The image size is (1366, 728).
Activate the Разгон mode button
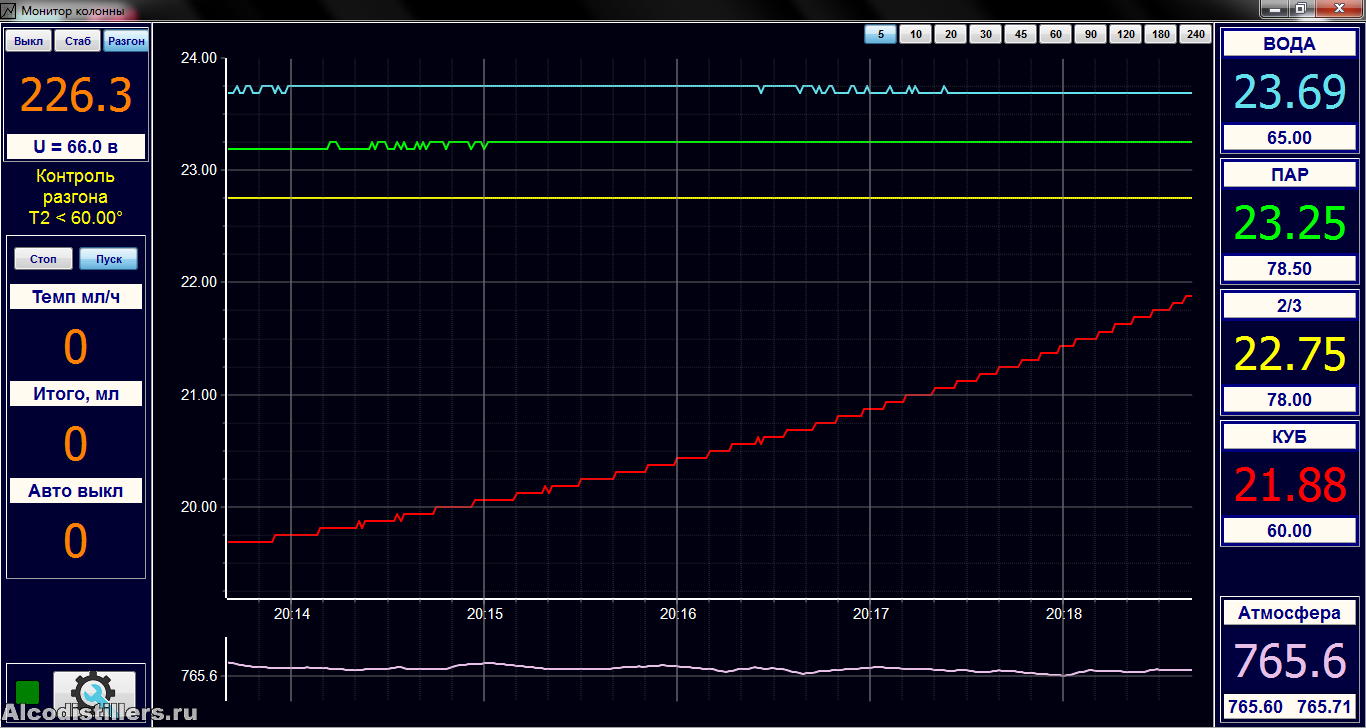click(x=125, y=41)
